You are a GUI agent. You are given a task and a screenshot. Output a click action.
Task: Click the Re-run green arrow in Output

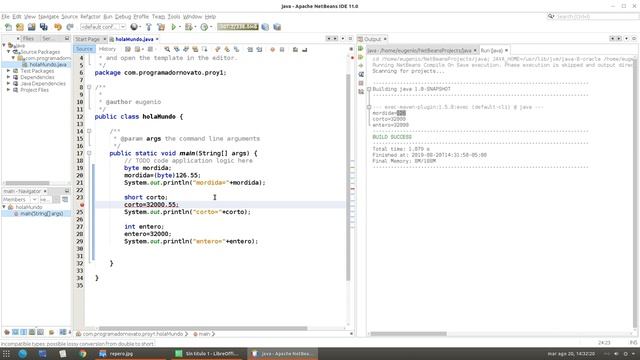click(x=361, y=49)
